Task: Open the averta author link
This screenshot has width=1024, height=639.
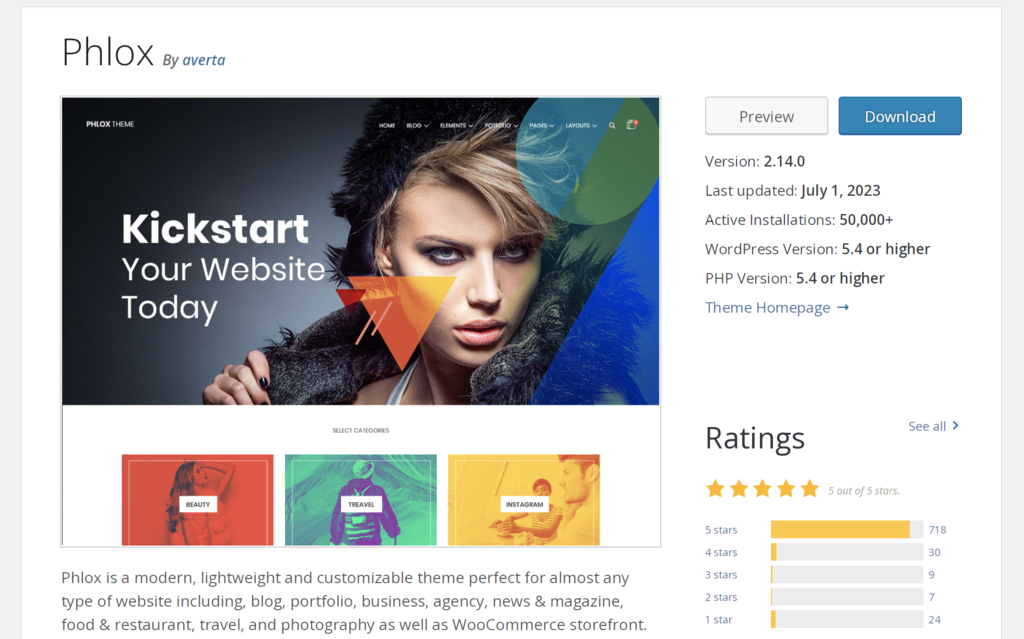Action: coord(204,60)
